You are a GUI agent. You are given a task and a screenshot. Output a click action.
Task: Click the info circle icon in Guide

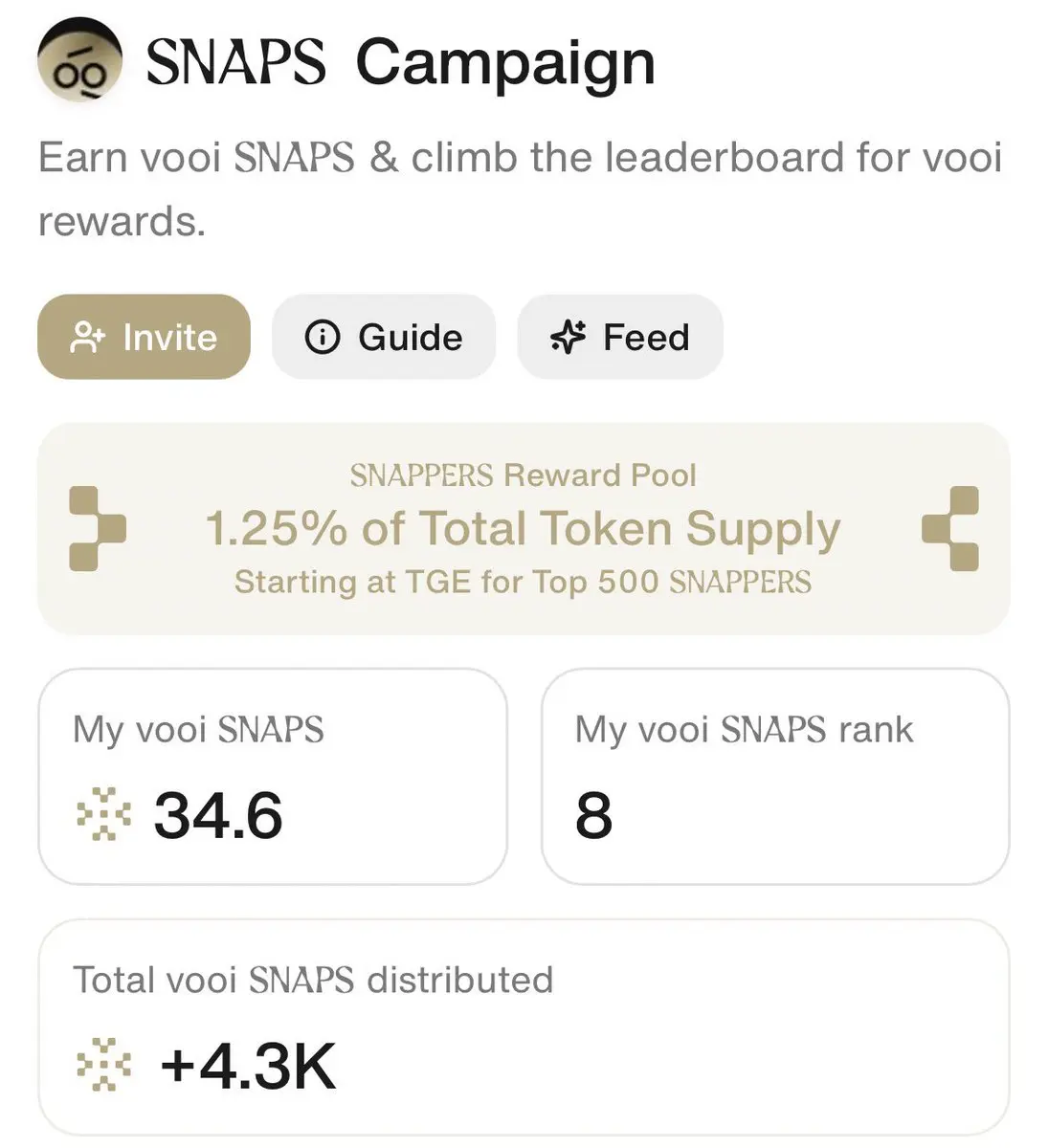tap(322, 338)
